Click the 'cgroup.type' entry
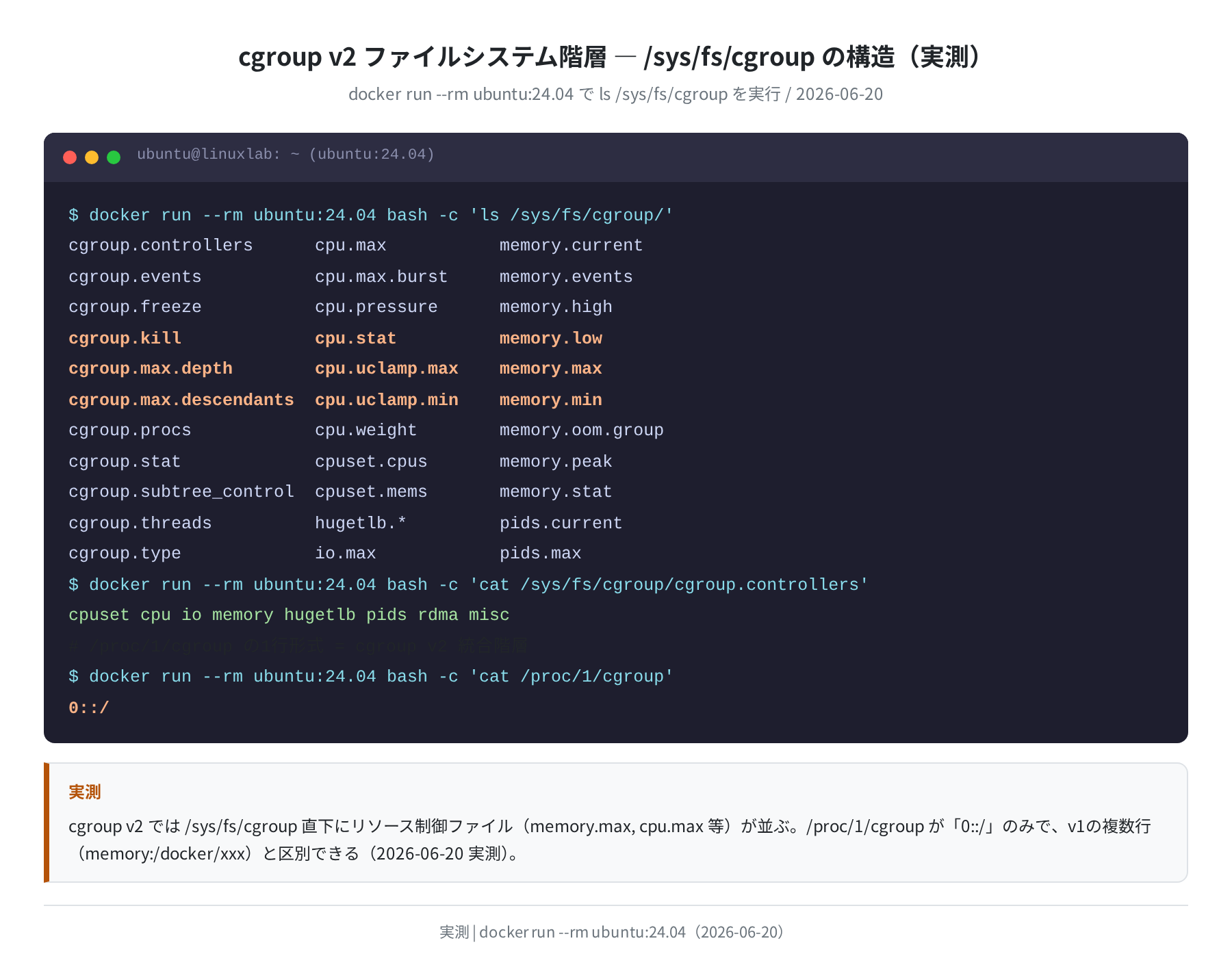 125,554
